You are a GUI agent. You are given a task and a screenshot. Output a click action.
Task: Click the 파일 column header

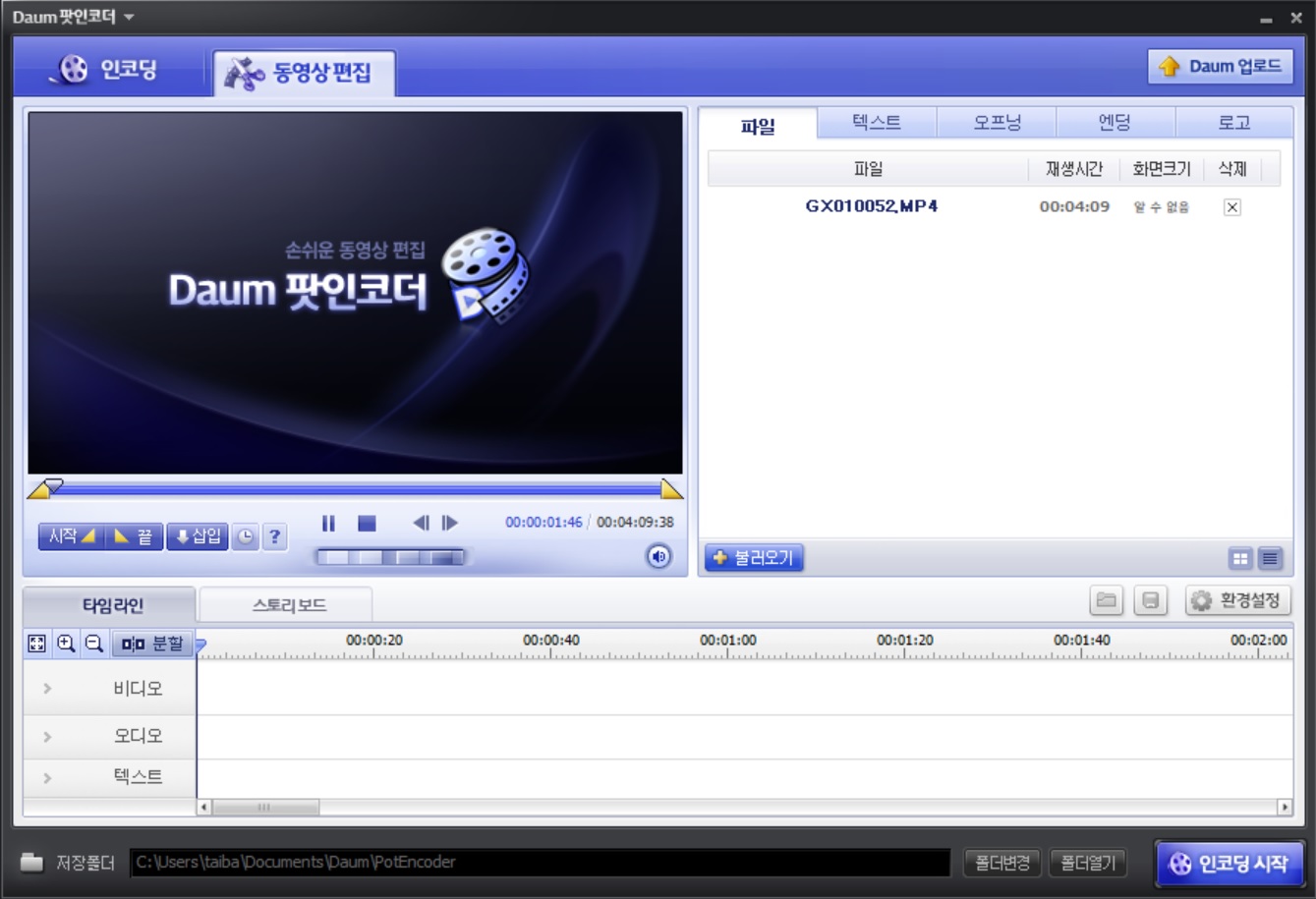868,169
